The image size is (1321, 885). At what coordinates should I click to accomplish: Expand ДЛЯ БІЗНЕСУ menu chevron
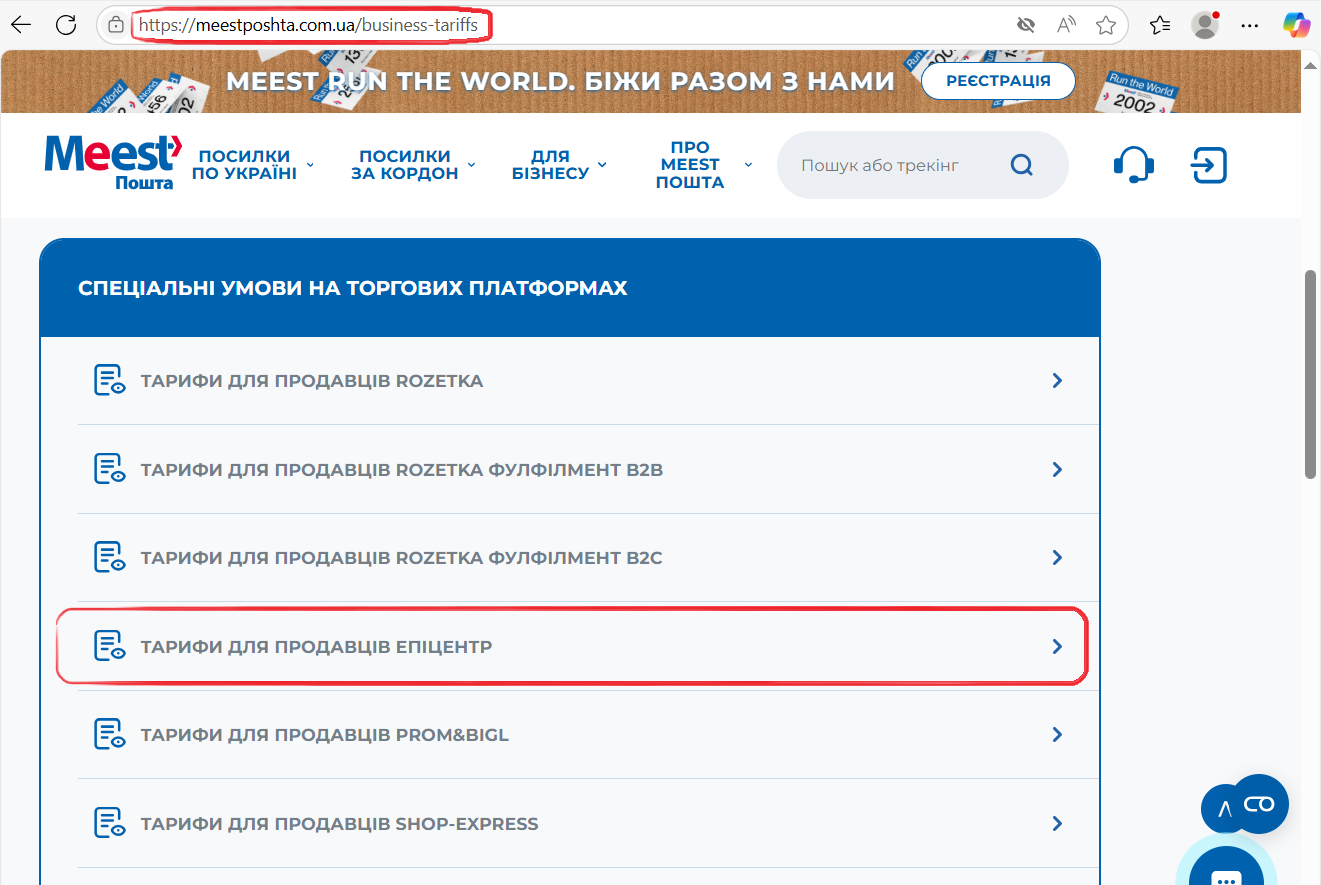602,164
